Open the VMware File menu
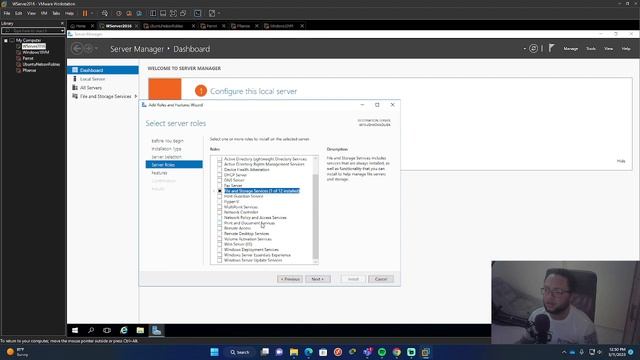Viewport: 640px width, 360px height. tap(7, 13)
